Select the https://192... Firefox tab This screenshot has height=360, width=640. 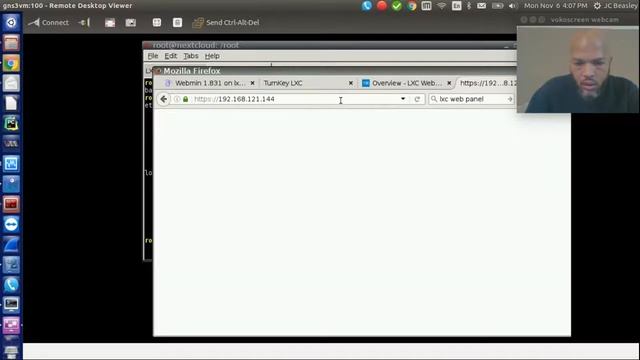[x=488, y=83]
